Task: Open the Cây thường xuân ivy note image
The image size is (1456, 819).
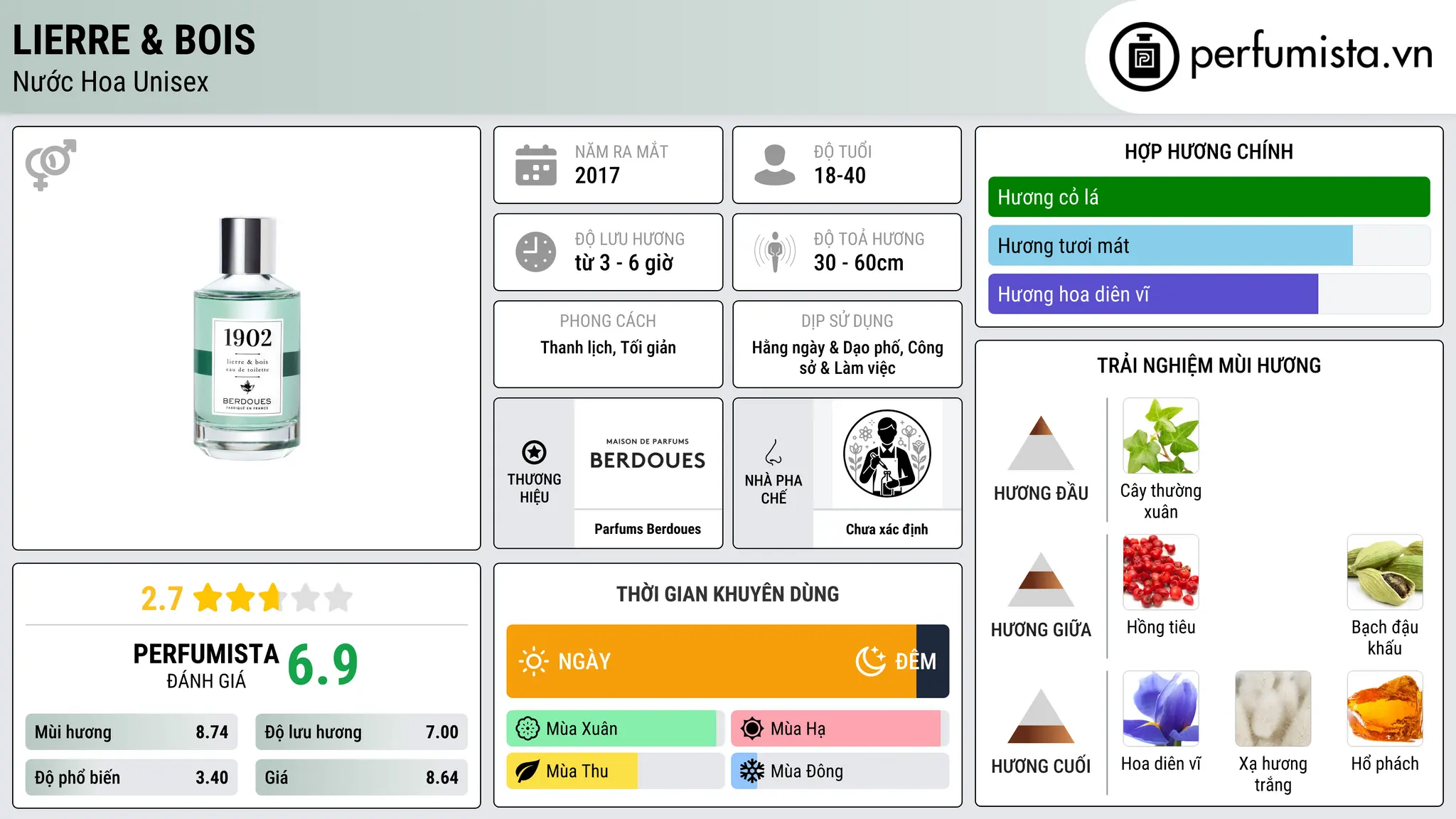Action: tap(1160, 436)
